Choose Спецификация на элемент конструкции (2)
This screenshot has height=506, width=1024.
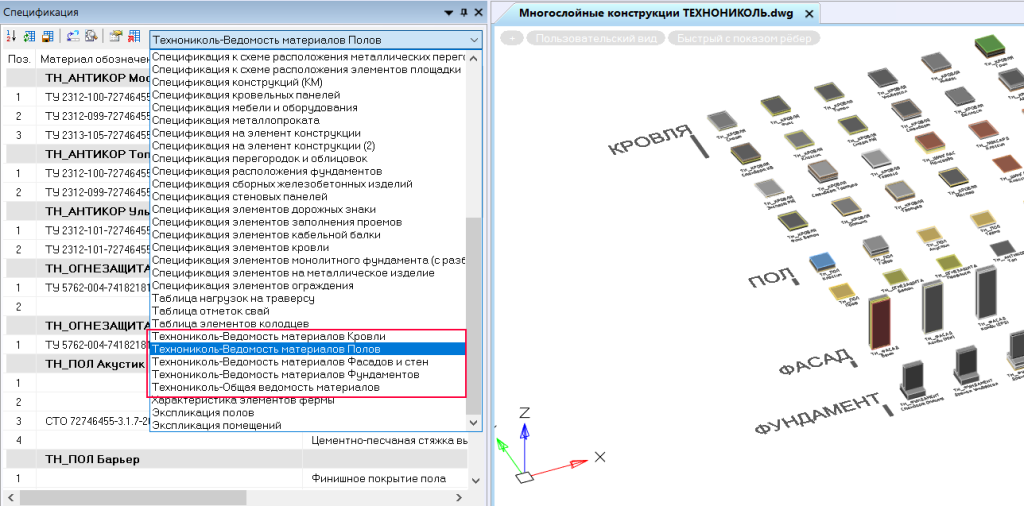308,146
